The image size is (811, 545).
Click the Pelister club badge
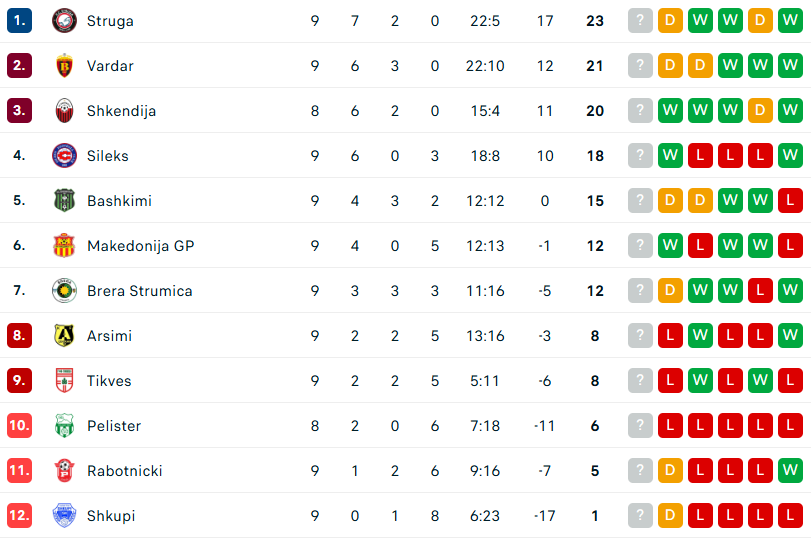[x=64, y=426]
